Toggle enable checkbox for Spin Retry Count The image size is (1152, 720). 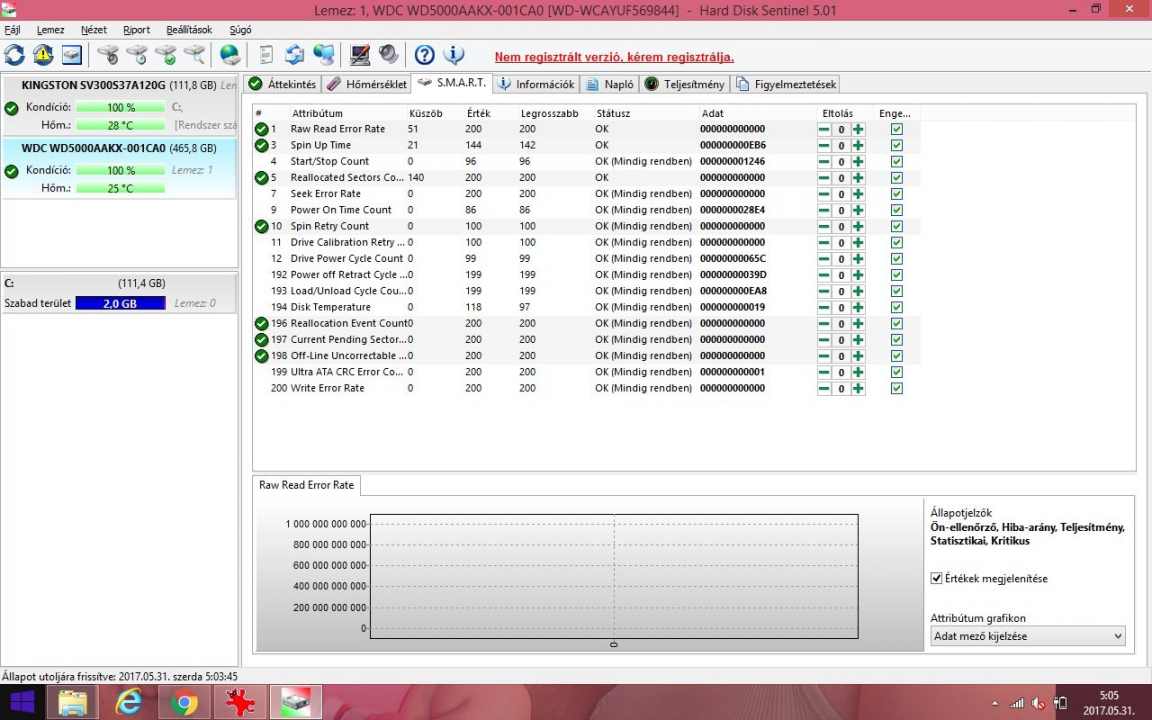(x=896, y=226)
